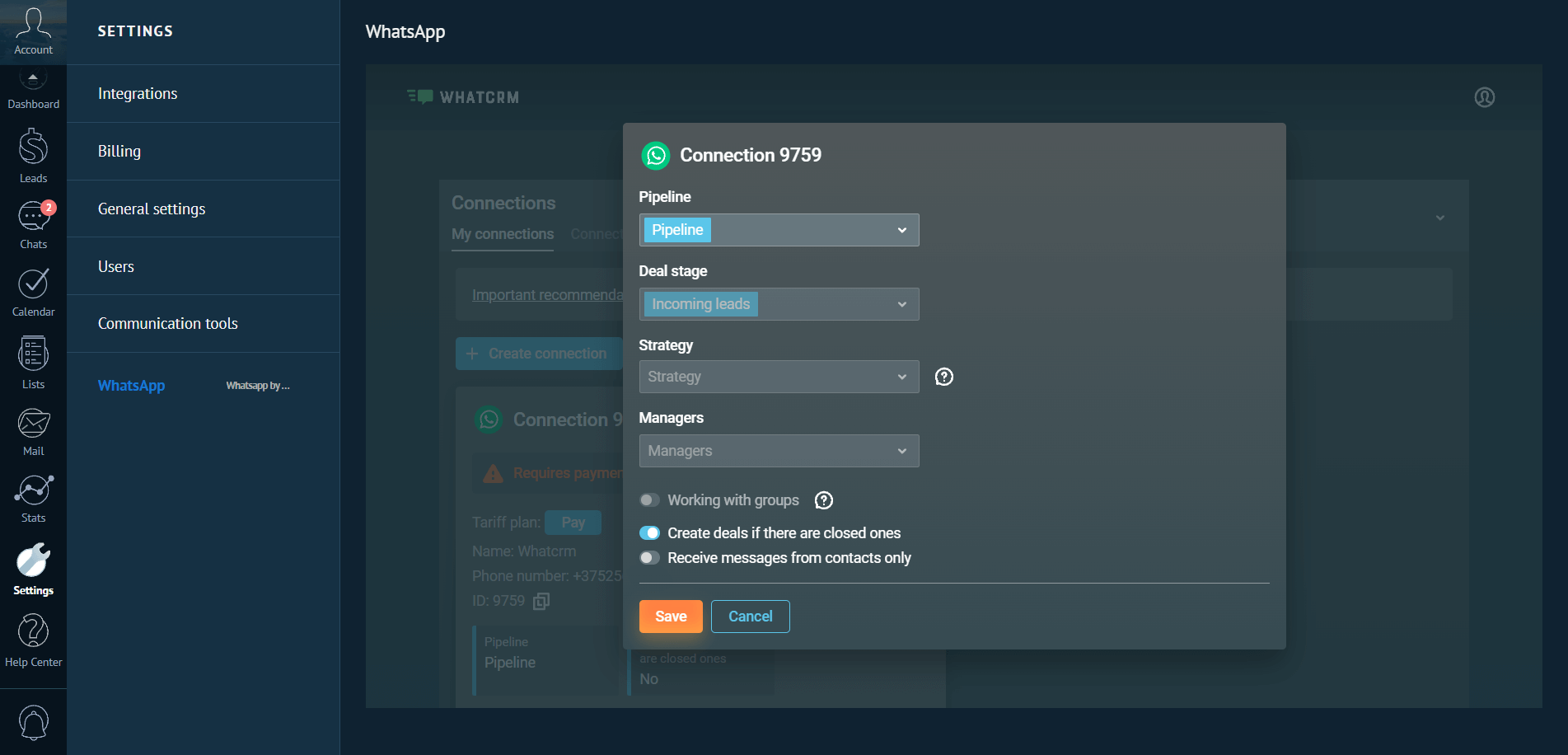Disable Create deals if there are closed ones
This screenshot has width=1568, height=755.
[649, 533]
